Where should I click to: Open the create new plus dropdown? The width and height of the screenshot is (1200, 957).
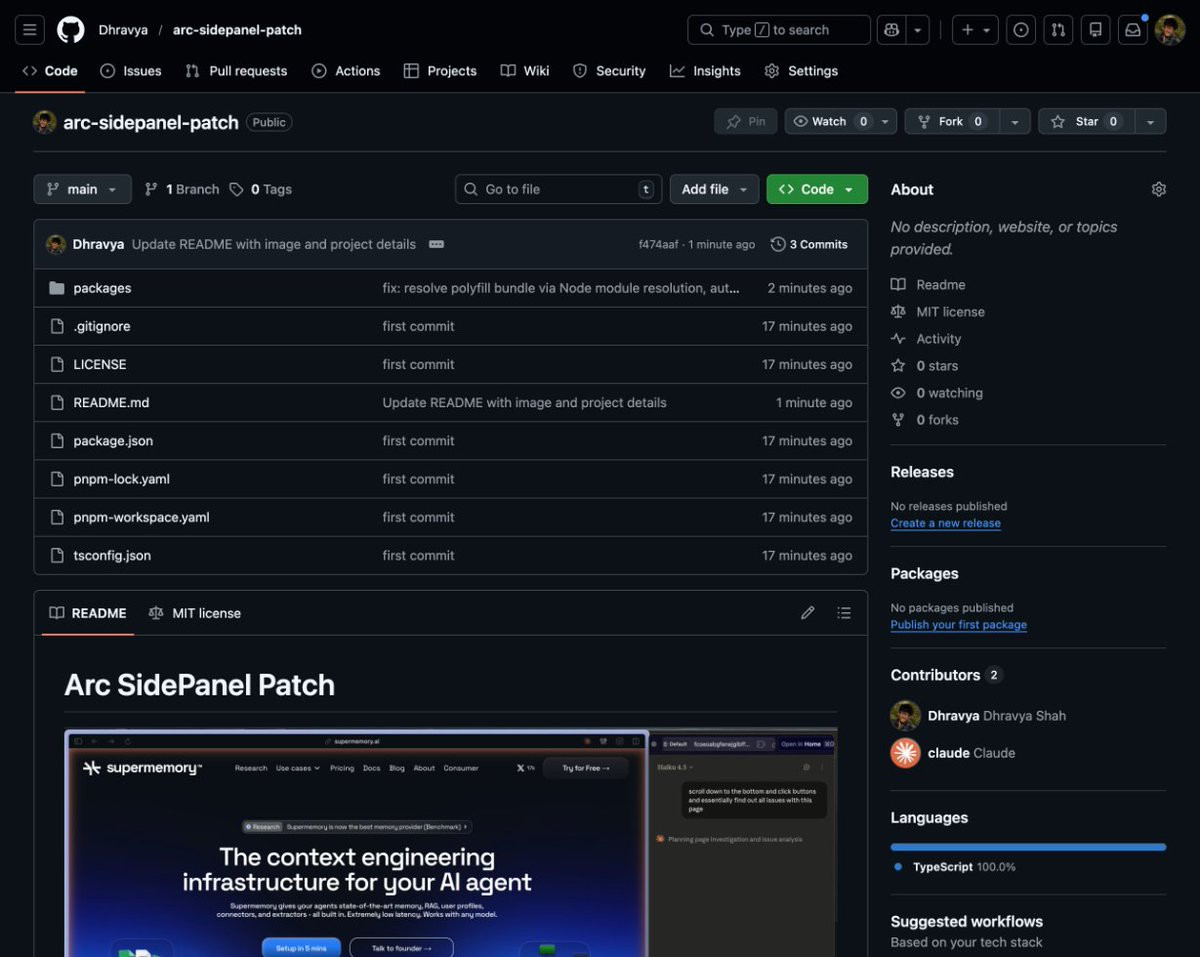coord(975,30)
